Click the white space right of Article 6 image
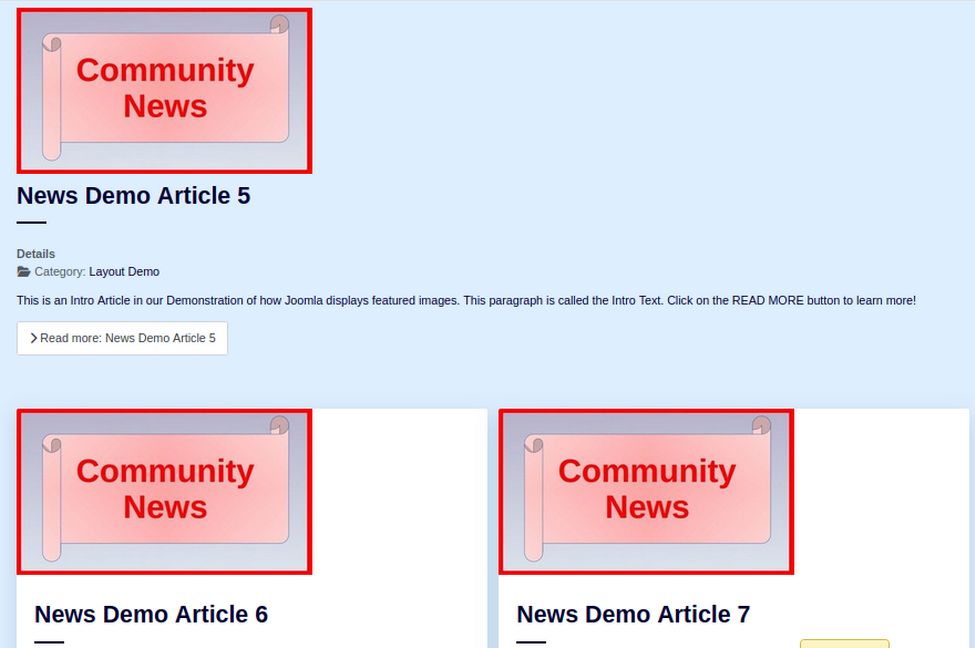The width and height of the screenshot is (975, 648). pos(400,491)
